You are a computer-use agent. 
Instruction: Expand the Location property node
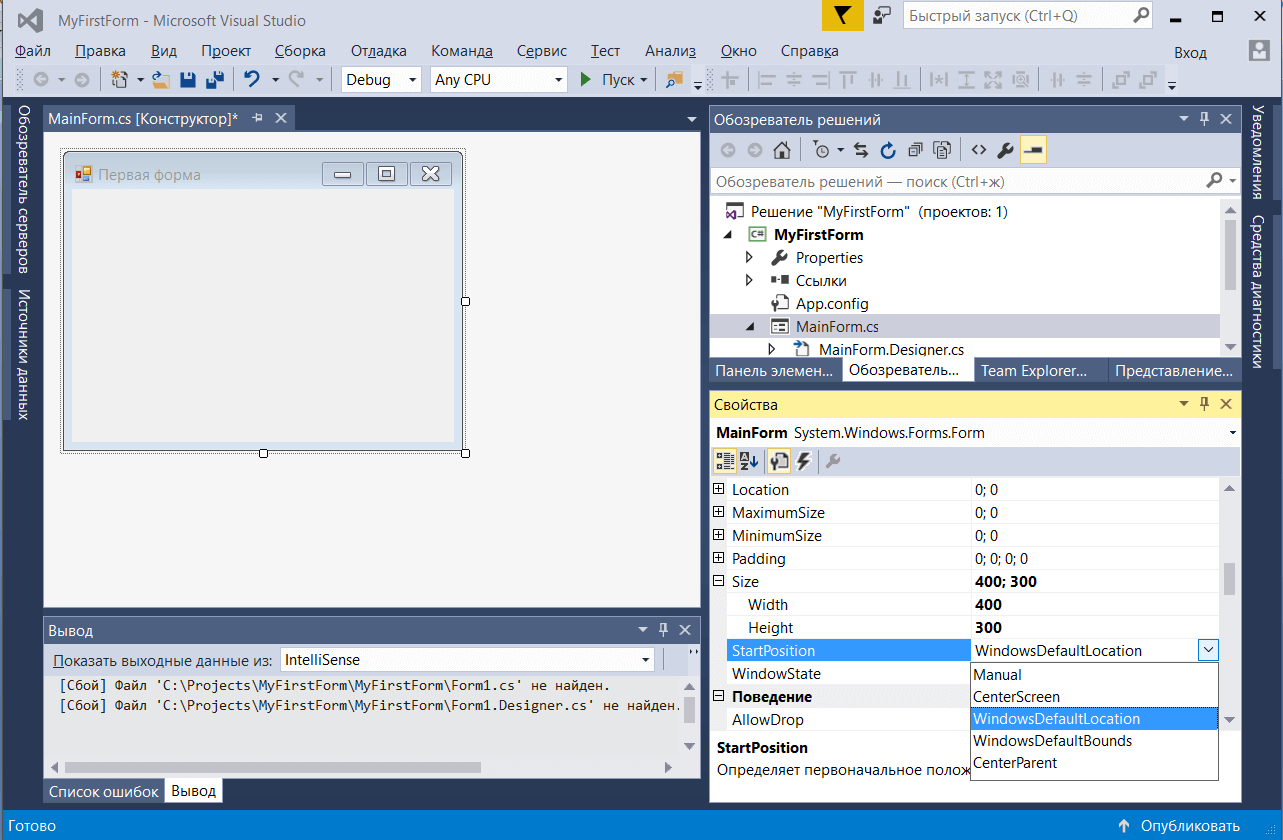718,489
